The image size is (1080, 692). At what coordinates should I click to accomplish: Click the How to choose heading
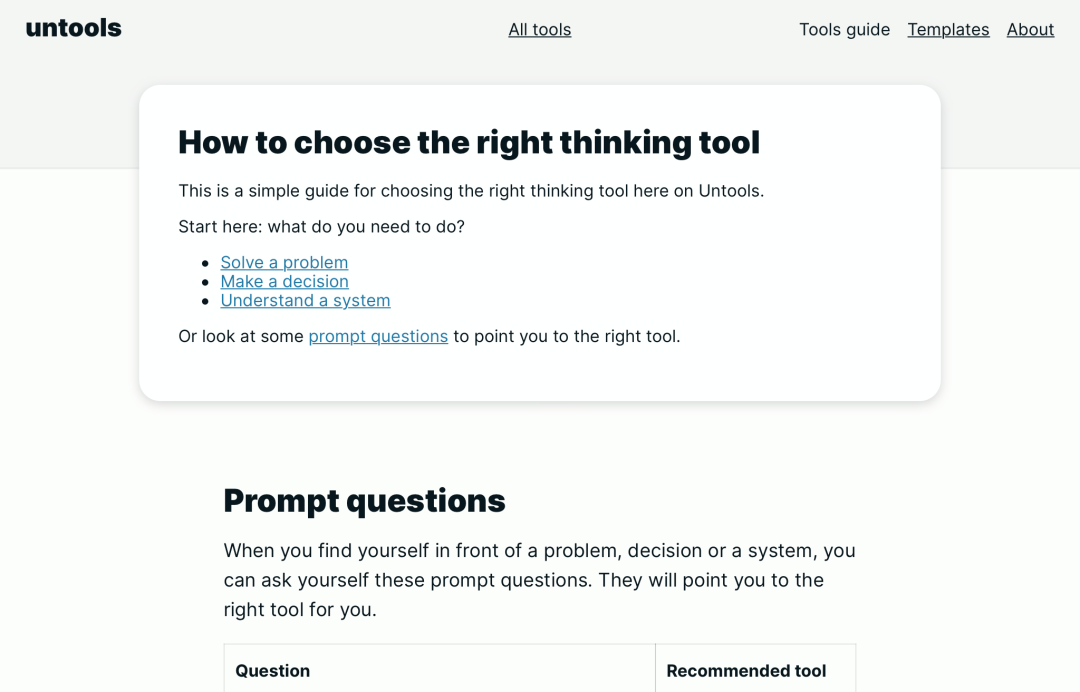pos(468,143)
